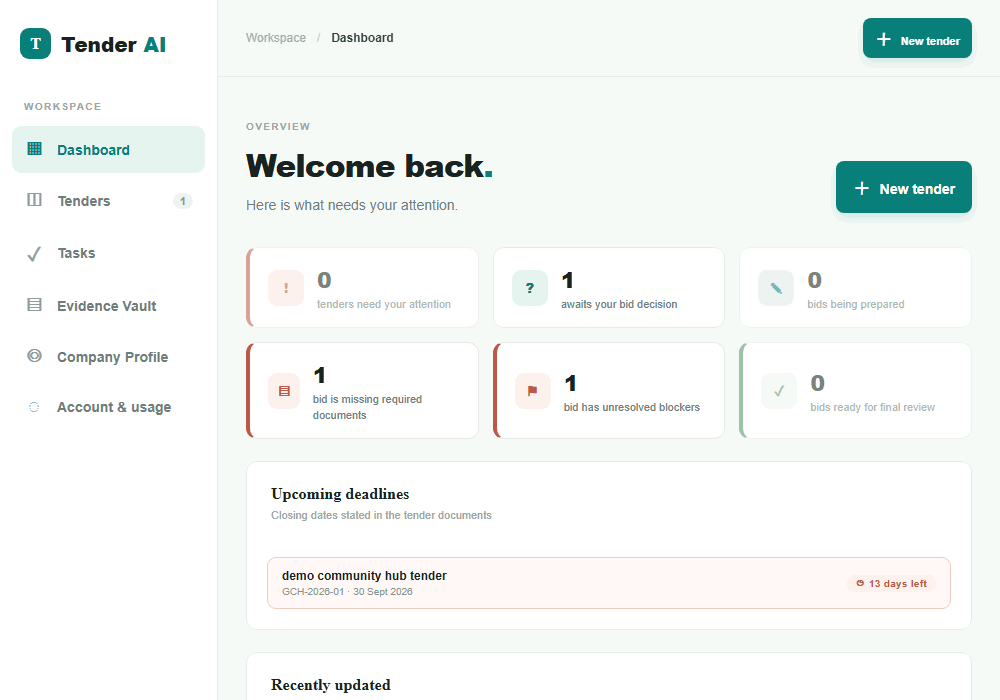Click the Company Profile icon in sidebar
This screenshot has height=700, width=1000.
[34, 356]
